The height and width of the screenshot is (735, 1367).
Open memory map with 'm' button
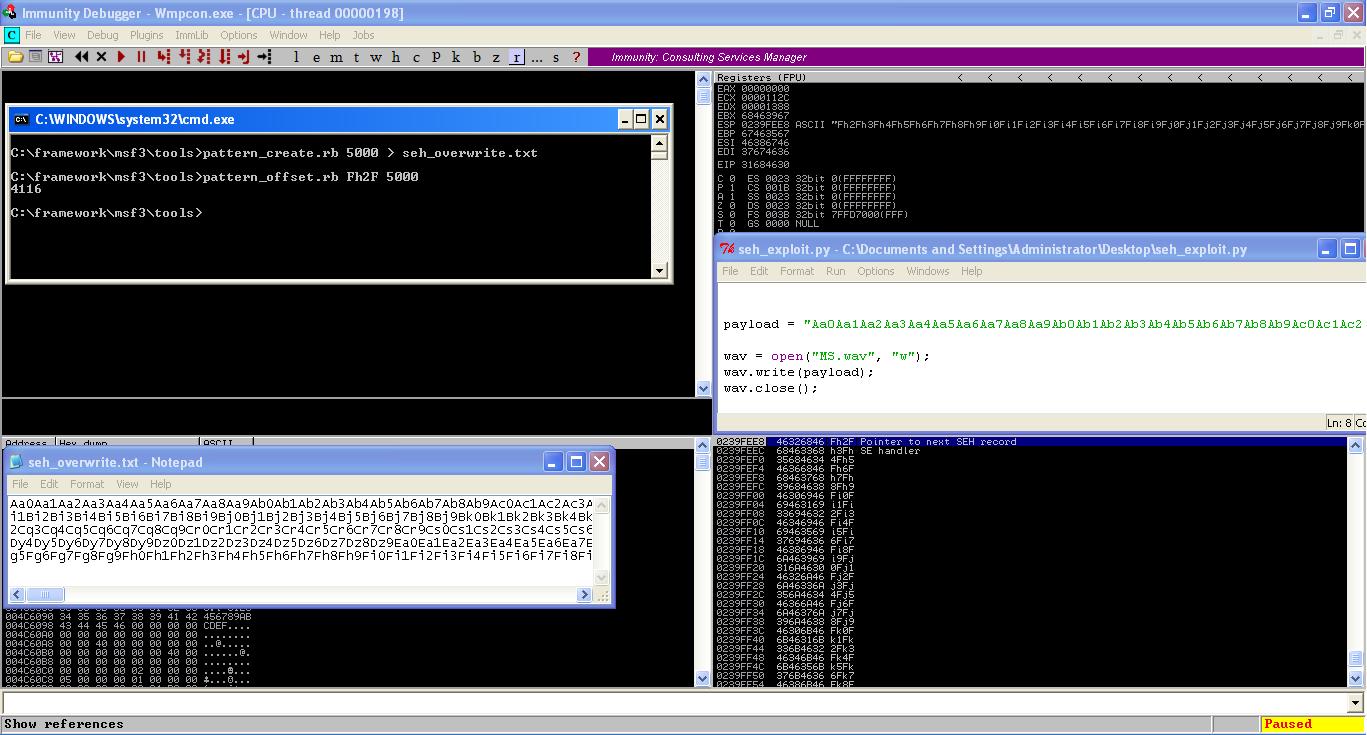pyautogui.click(x=336, y=57)
